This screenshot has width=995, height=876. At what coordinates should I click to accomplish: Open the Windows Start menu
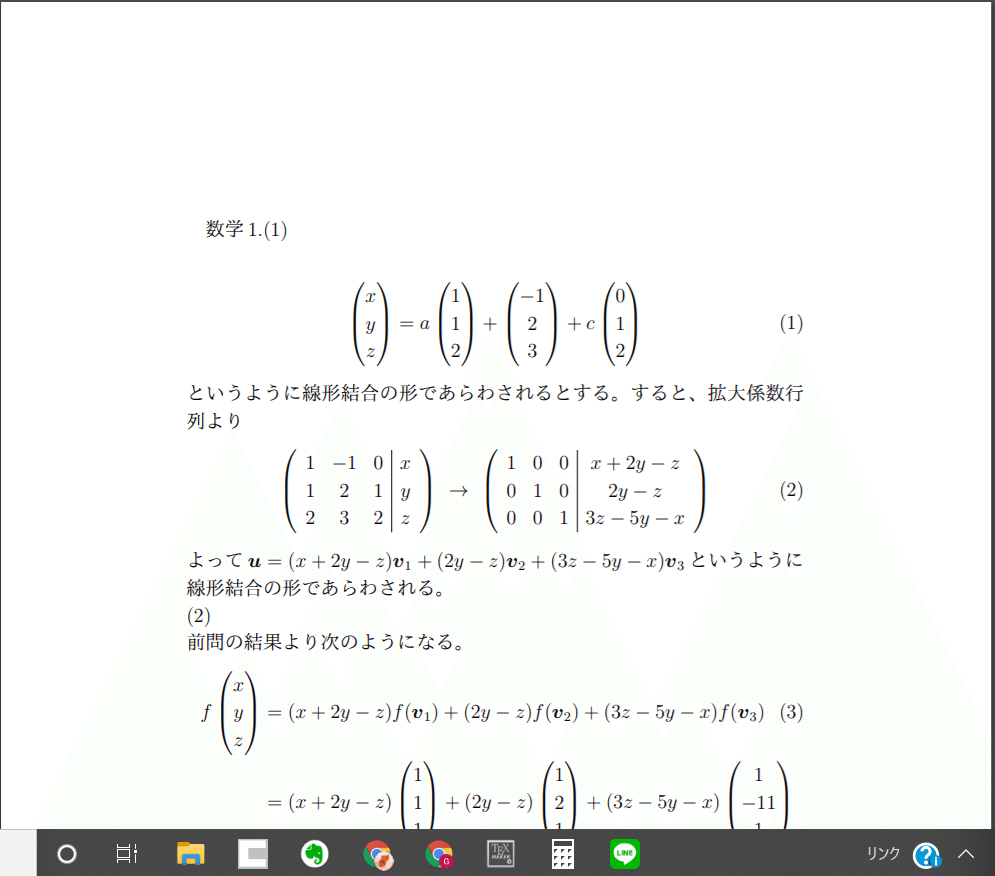(x=65, y=853)
